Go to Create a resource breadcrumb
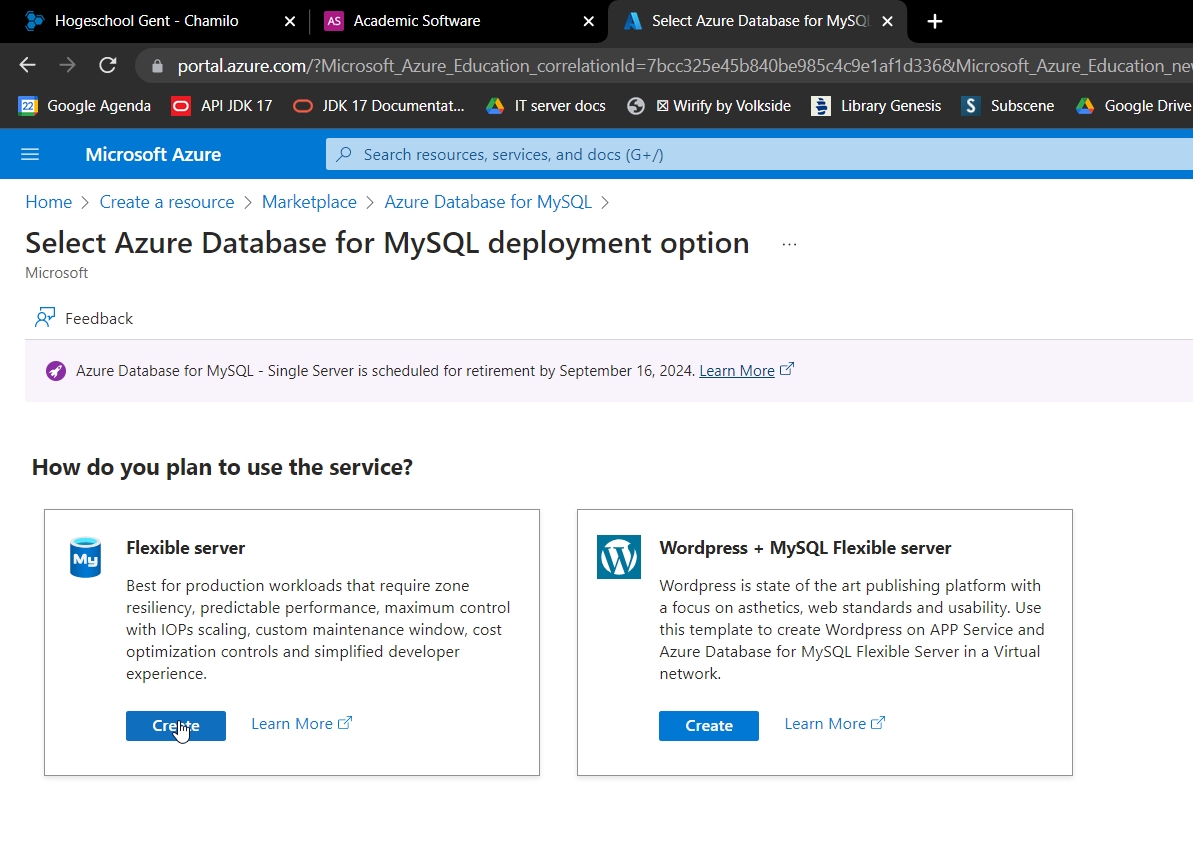The width and height of the screenshot is (1193, 866). [x=167, y=202]
